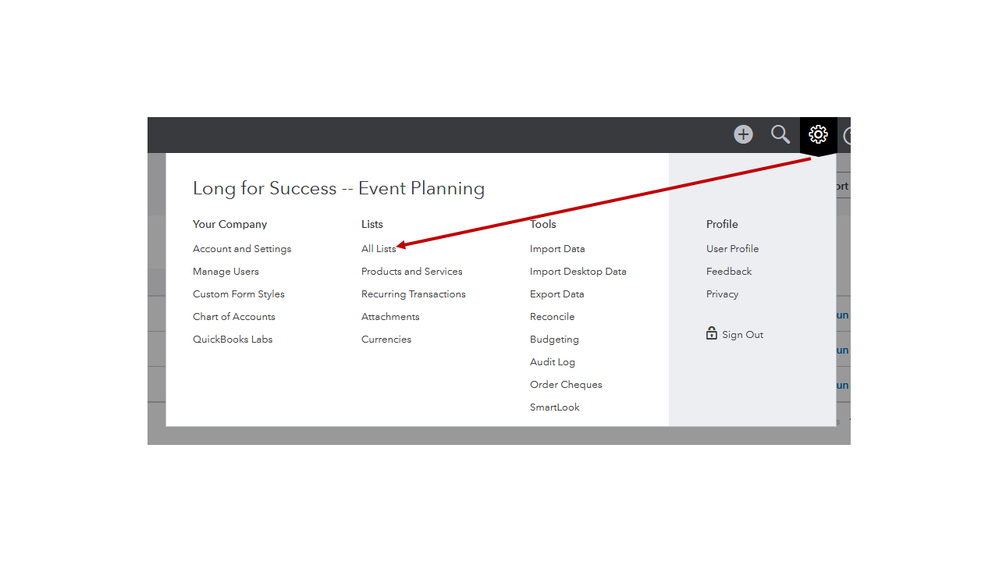The width and height of the screenshot is (999, 562).
Task: Open QuickBooks Labs
Action: tap(233, 340)
